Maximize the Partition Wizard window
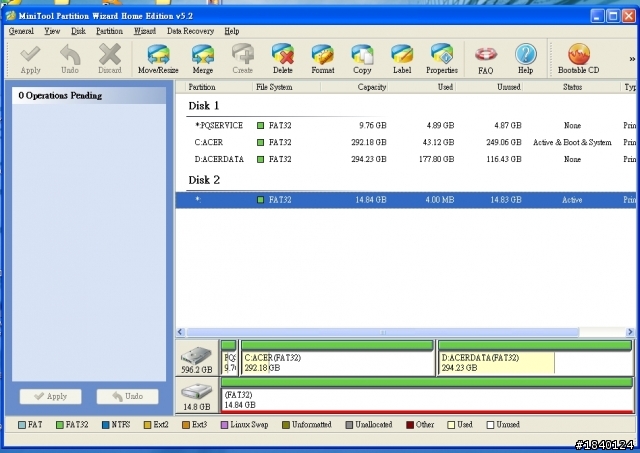640x453 pixels. pos(613,16)
